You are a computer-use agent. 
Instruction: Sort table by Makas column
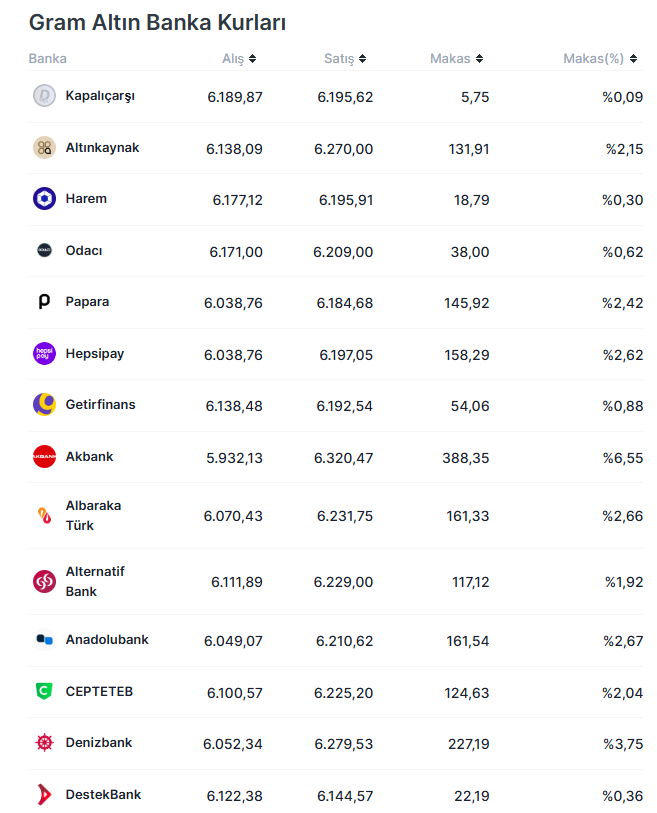click(457, 59)
